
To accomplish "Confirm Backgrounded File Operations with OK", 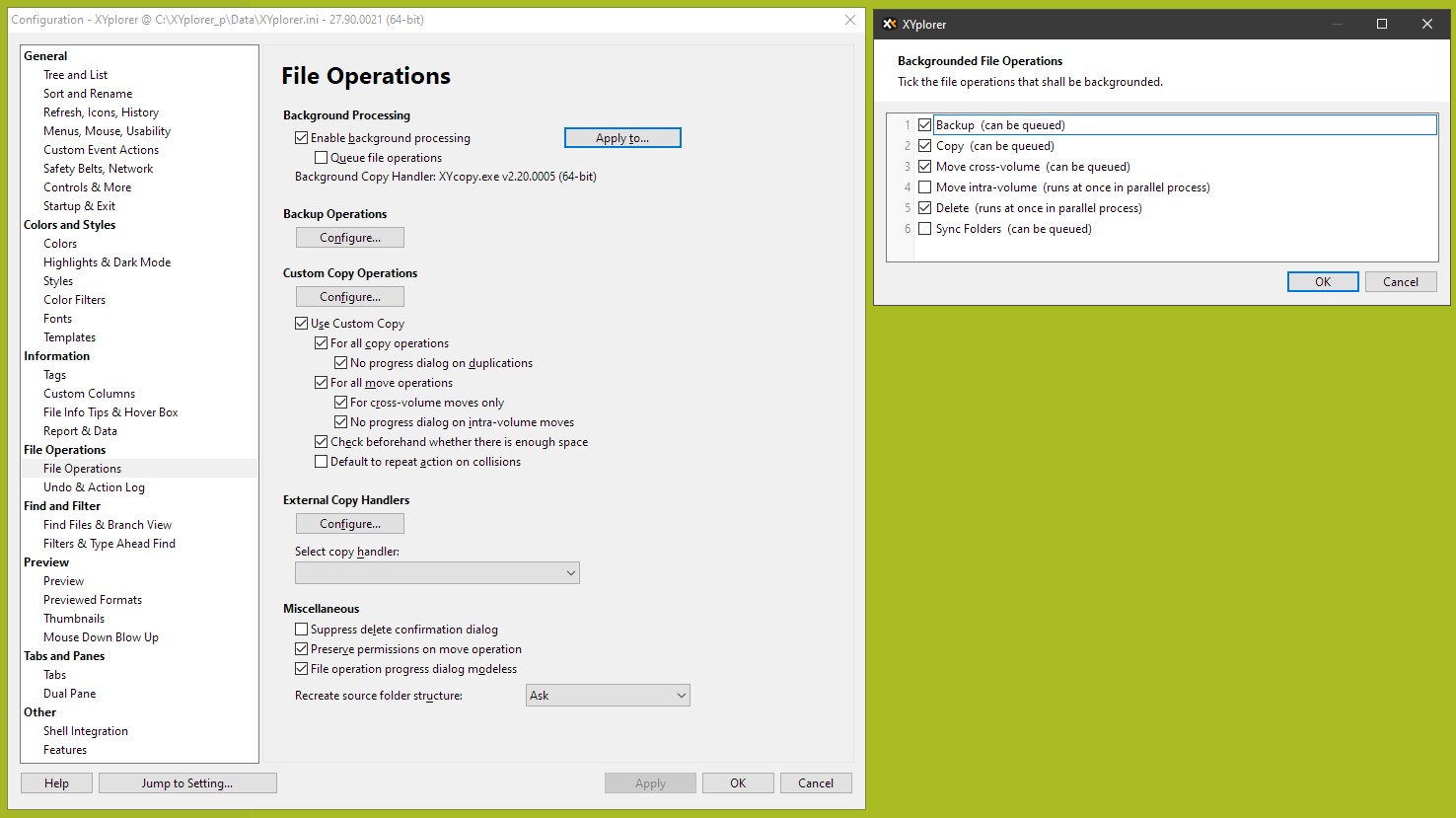I will pos(1323,282).
